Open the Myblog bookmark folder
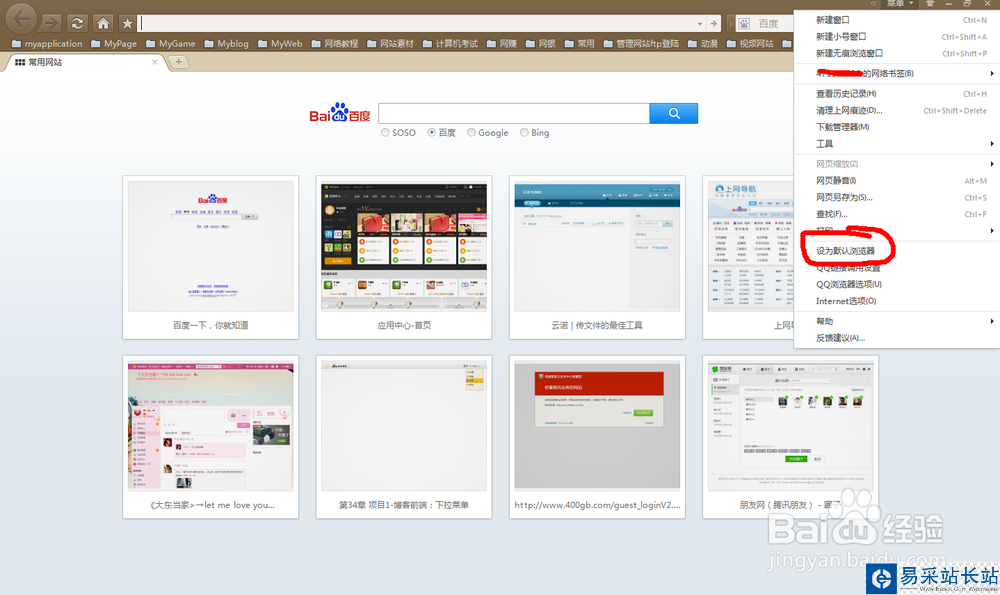The height and width of the screenshot is (595, 1000). (226, 43)
